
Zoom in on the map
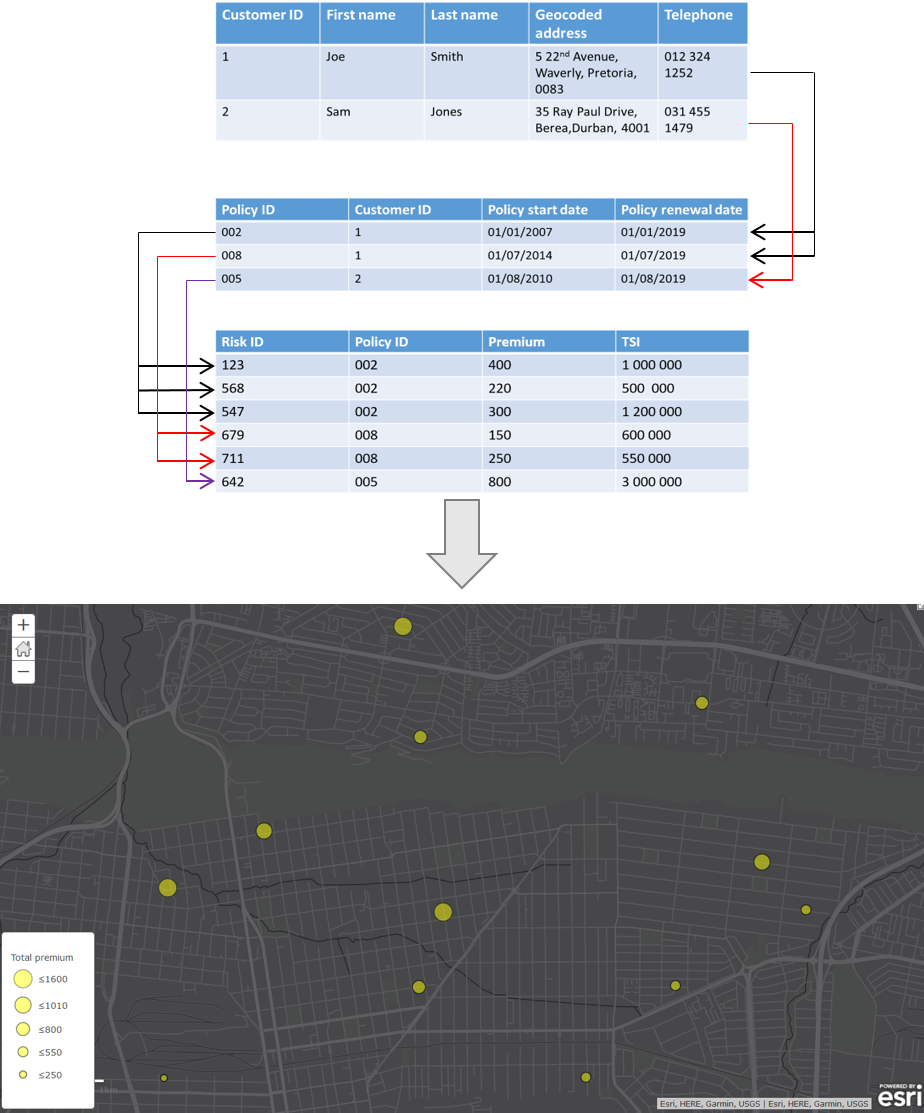[23, 624]
